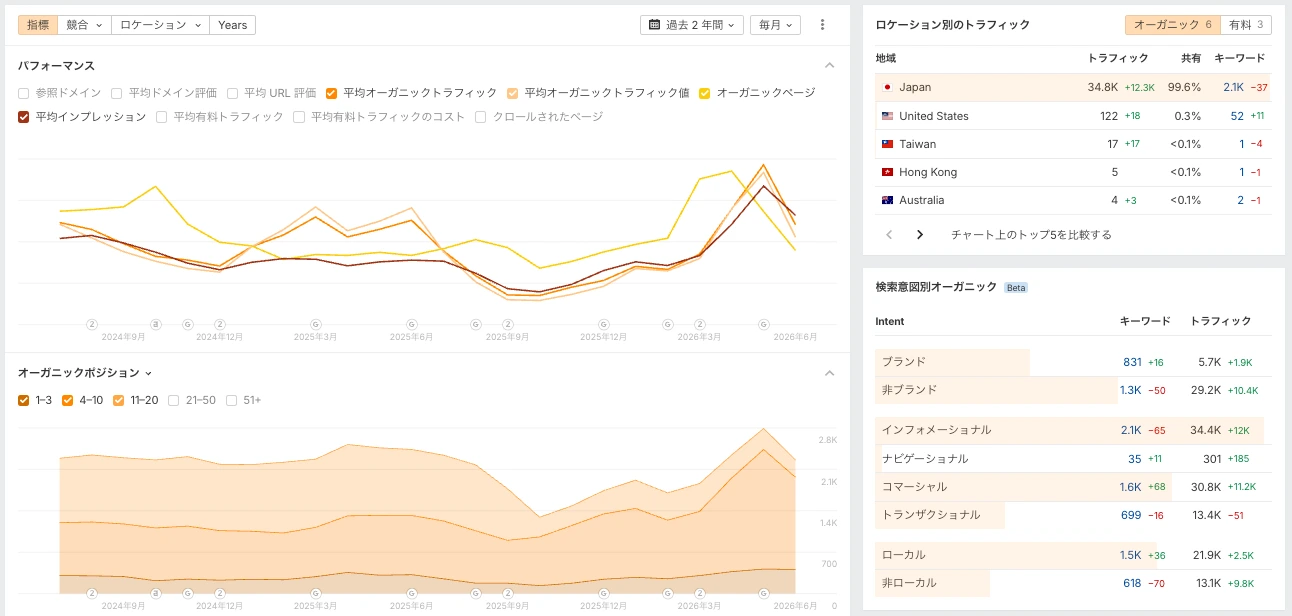Open ブランド keywords count 831

pyautogui.click(x=1132, y=362)
